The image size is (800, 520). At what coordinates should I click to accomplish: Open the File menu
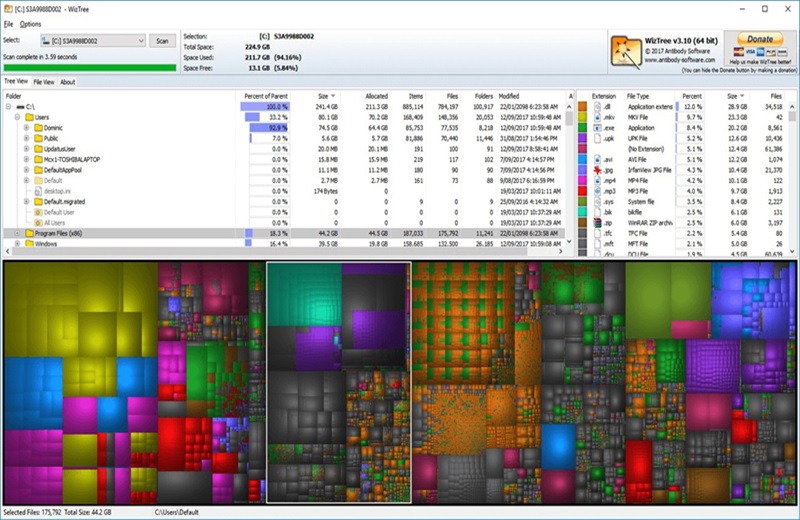tap(8, 24)
